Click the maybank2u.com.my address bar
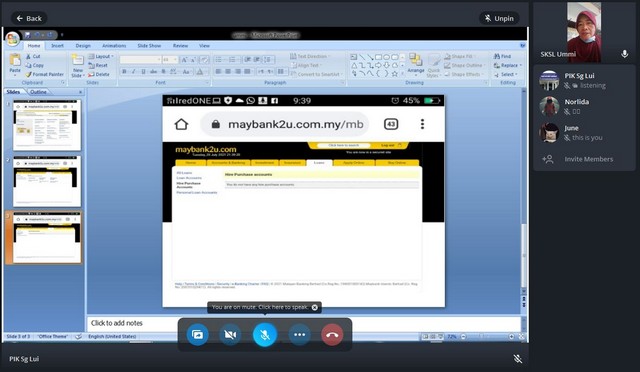The image size is (640, 372). click(x=284, y=124)
